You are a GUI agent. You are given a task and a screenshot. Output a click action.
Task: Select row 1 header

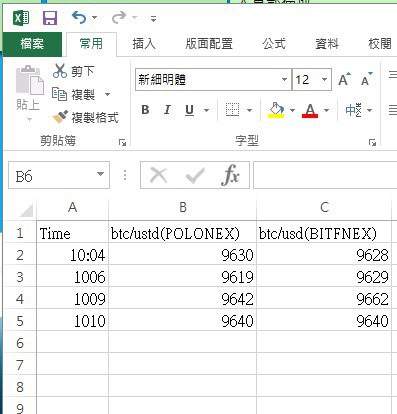point(20,233)
